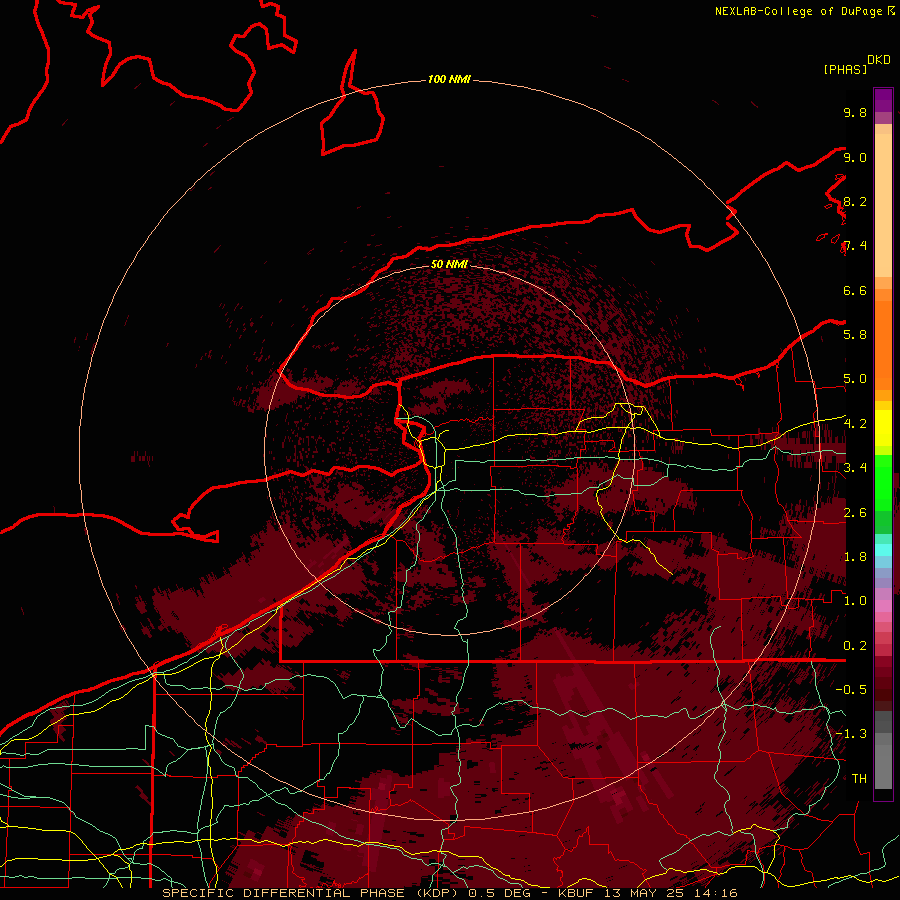Click the 50 NMI range ring label
The height and width of the screenshot is (900, 900).
pyautogui.click(x=449, y=264)
